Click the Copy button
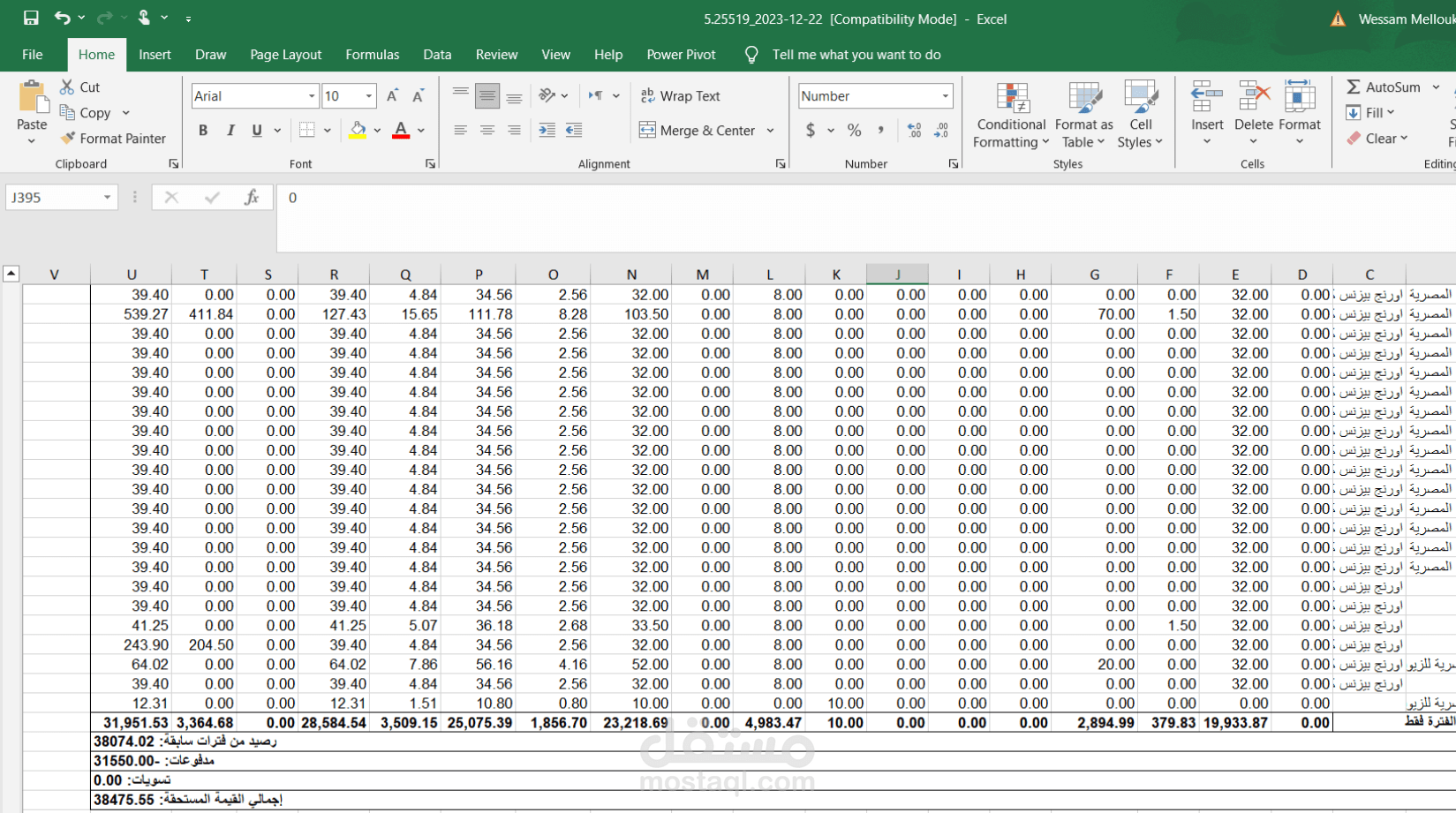 86,113
